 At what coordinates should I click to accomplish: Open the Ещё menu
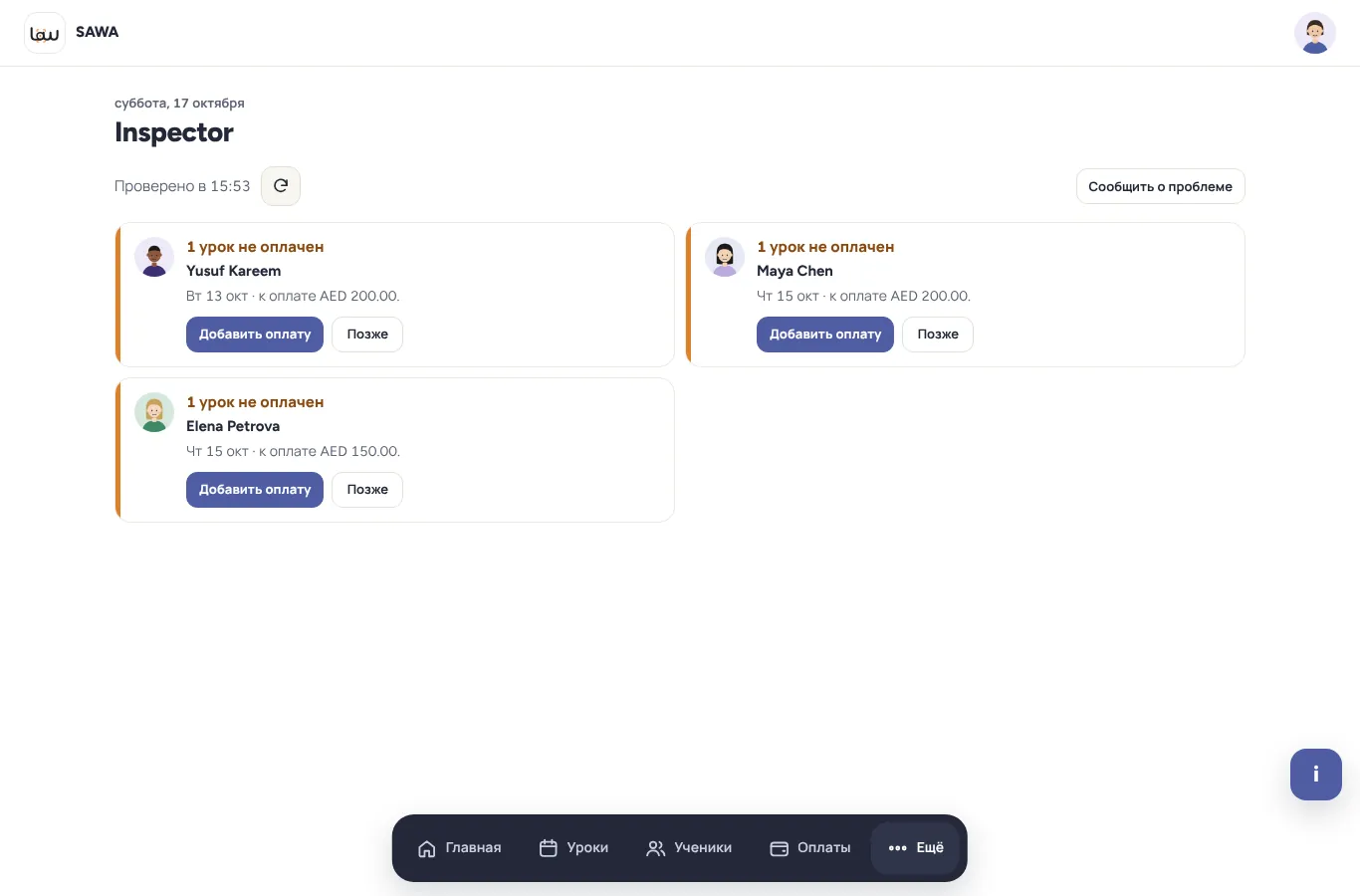tap(916, 848)
